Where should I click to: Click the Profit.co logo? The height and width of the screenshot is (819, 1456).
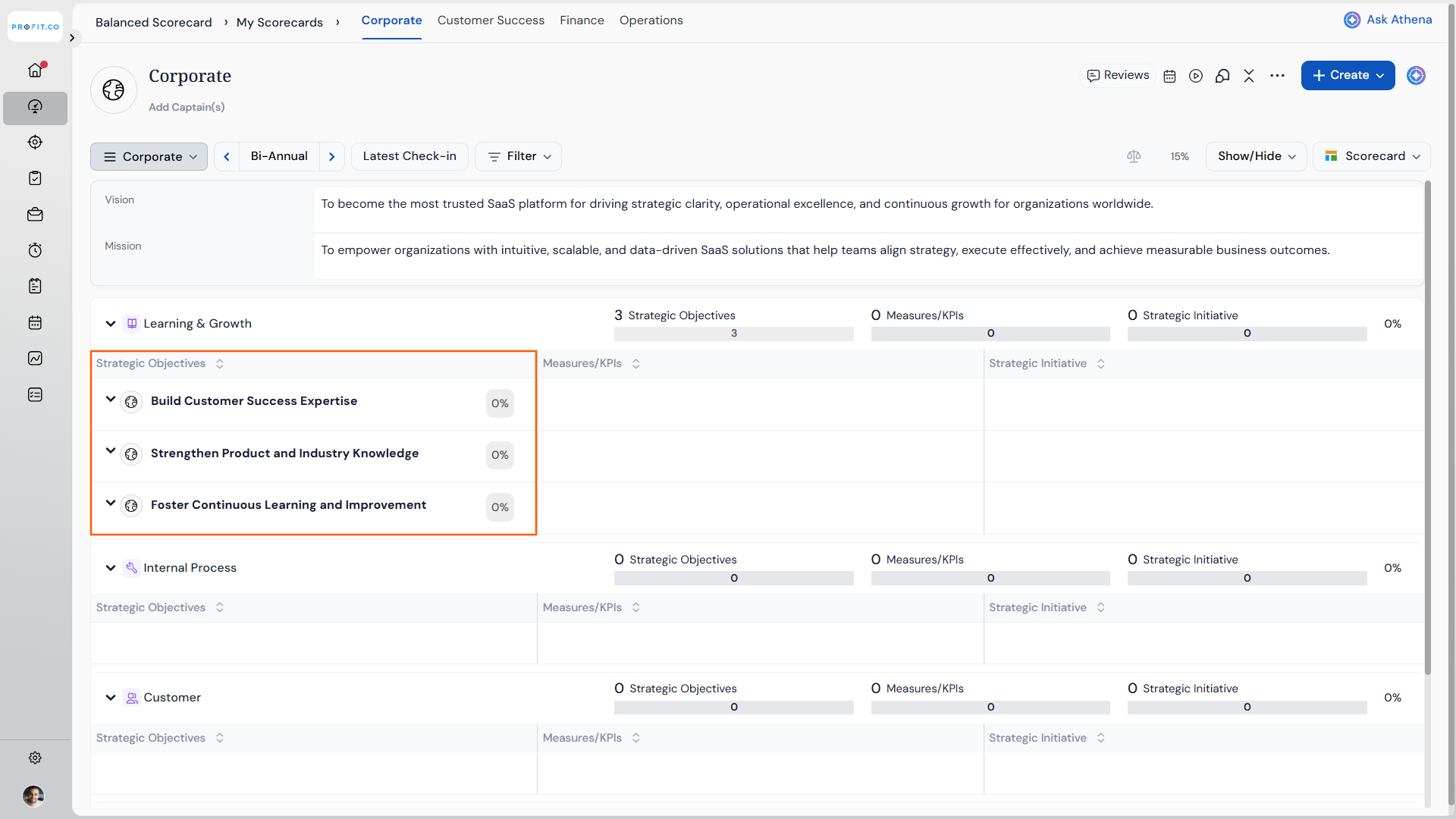(x=35, y=27)
